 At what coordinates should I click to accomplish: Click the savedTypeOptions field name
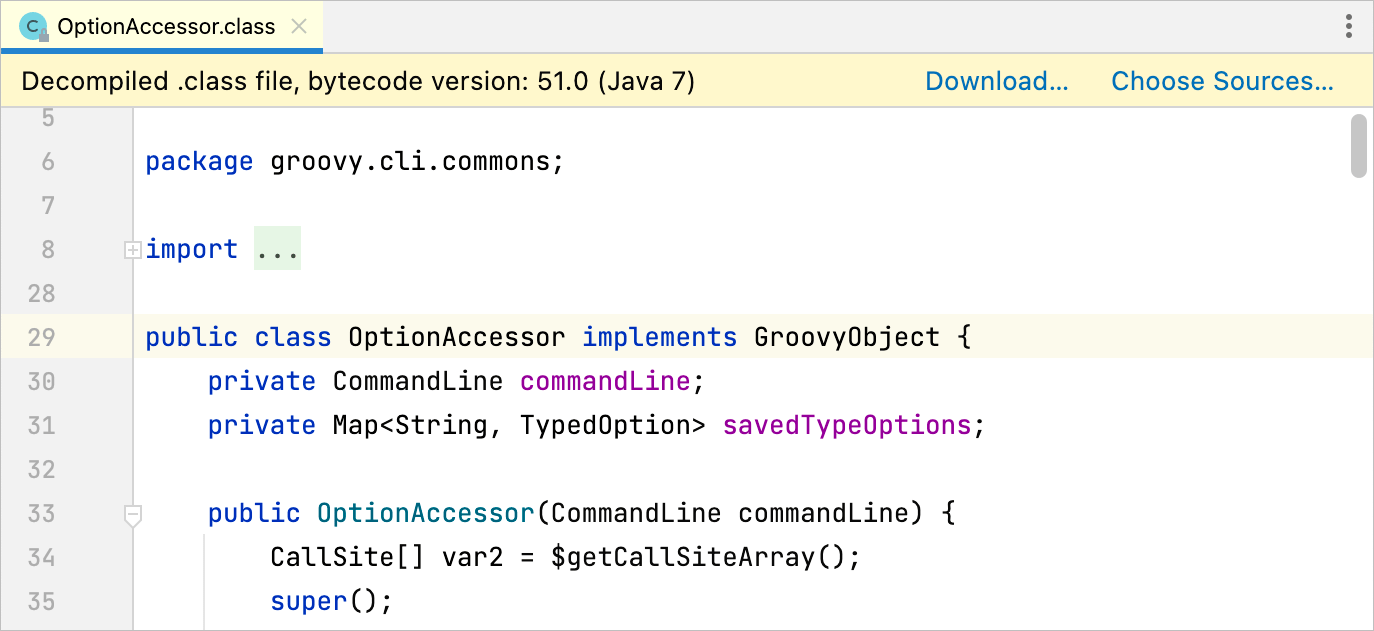coord(846,425)
